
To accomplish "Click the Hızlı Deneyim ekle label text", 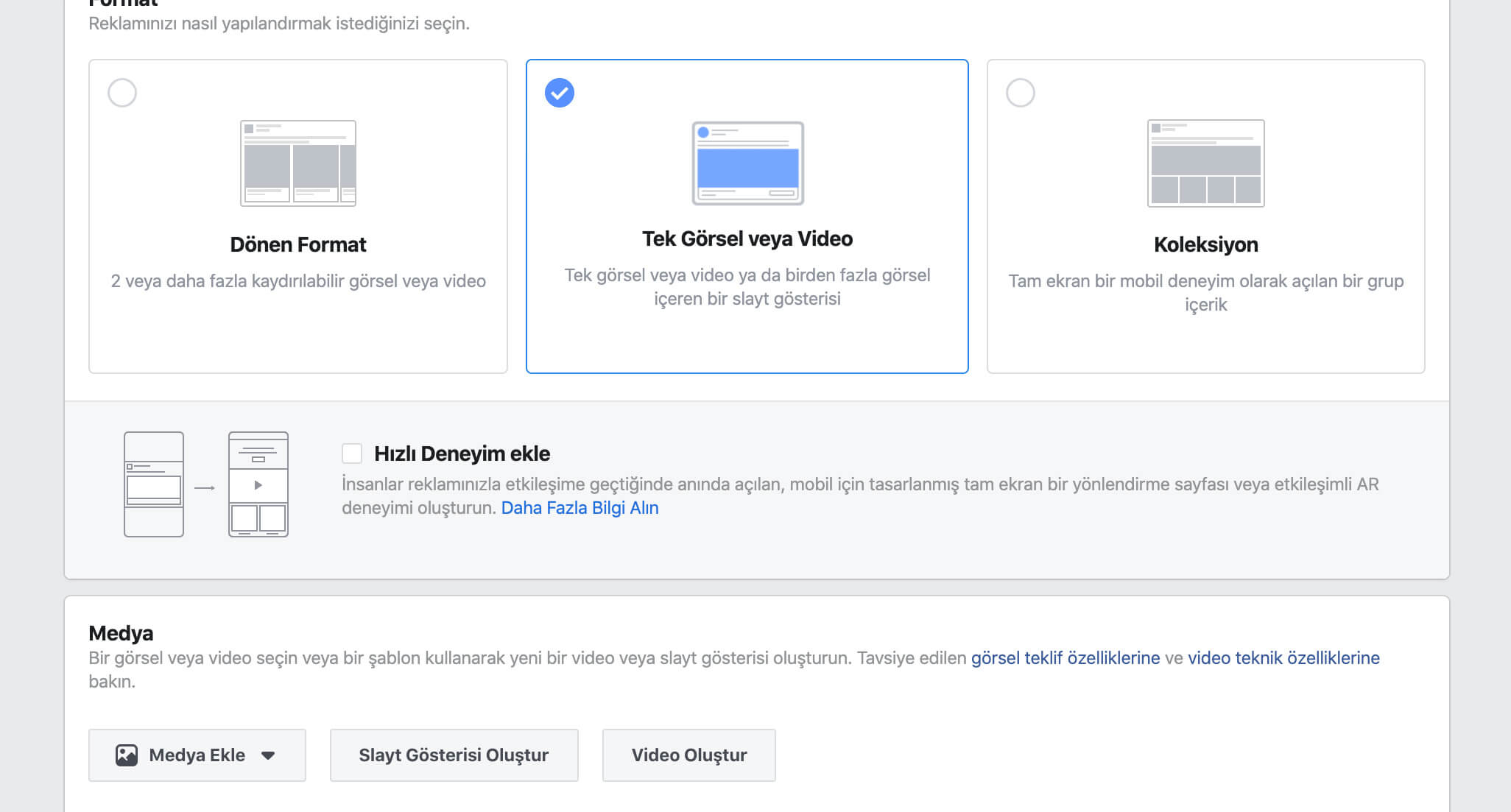I will (462, 453).
